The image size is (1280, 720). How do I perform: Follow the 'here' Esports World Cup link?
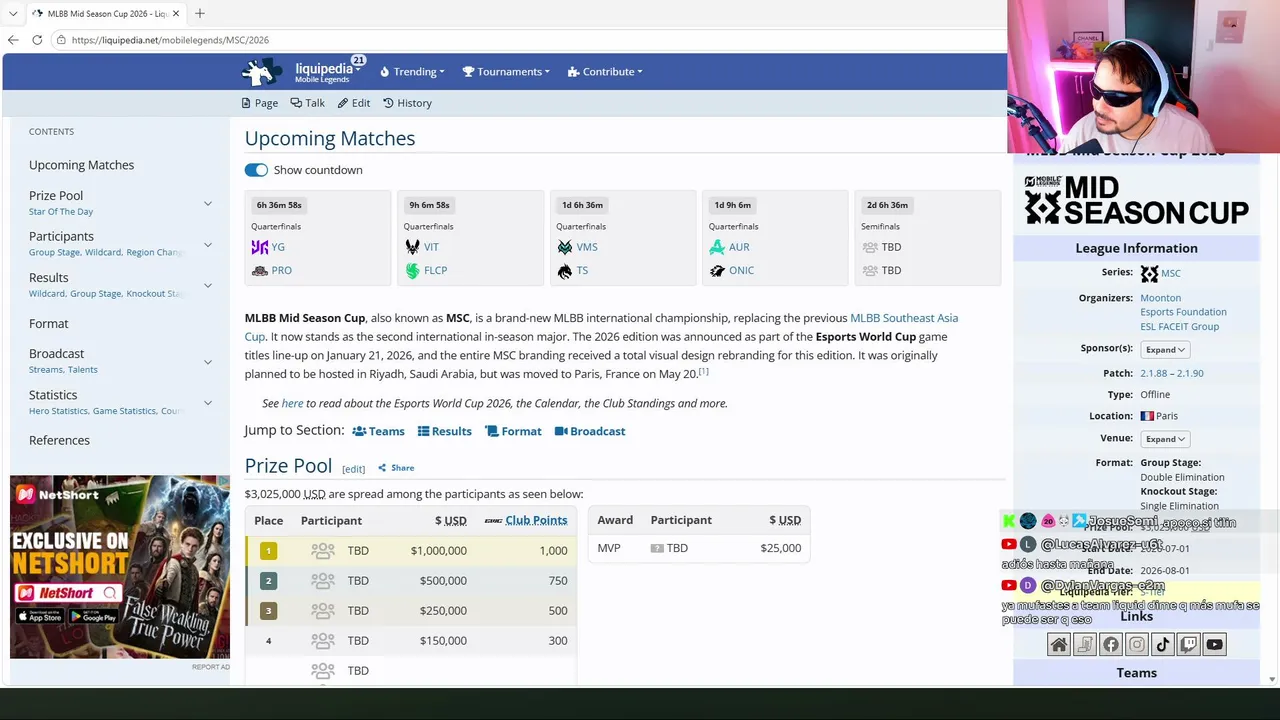click(x=292, y=404)
